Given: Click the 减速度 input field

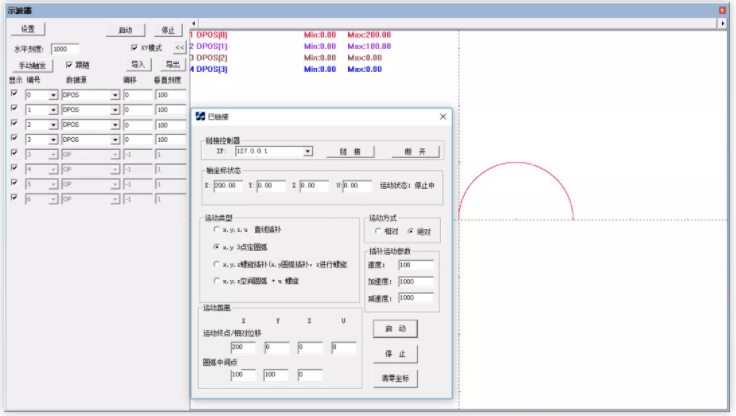Looking at the screenshot, I should pyautogui.click(x=416, y=298).
